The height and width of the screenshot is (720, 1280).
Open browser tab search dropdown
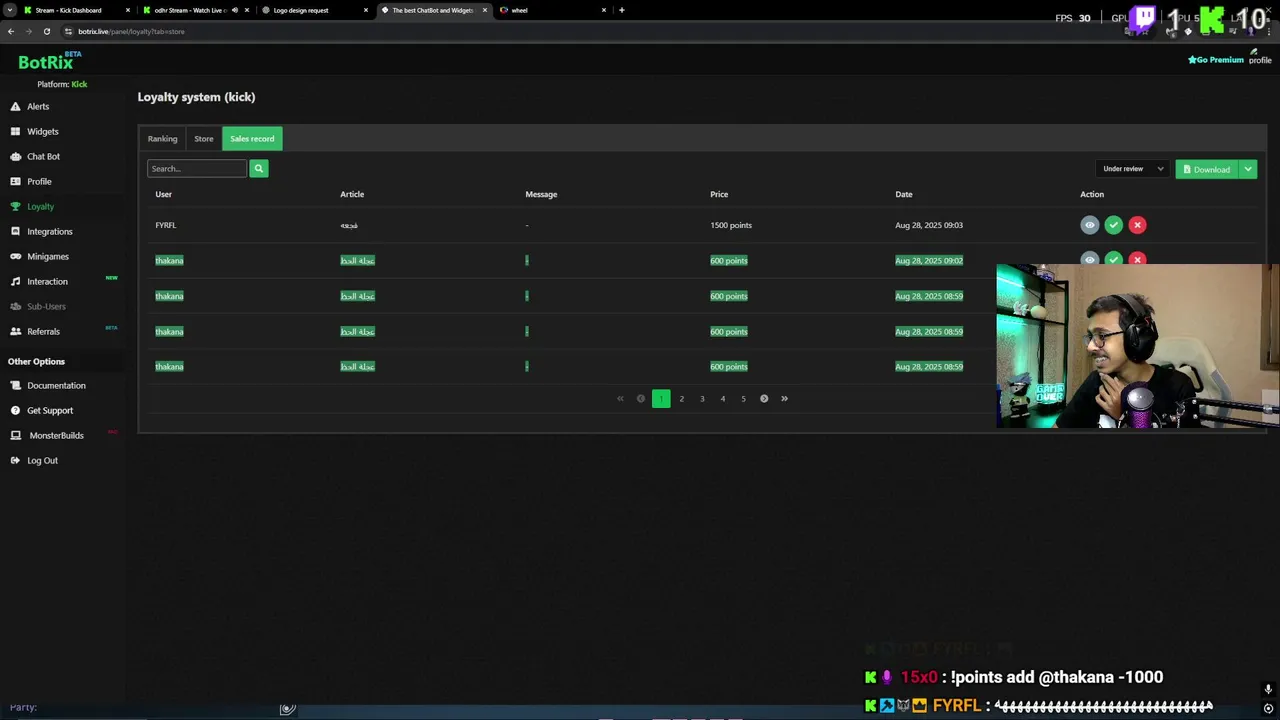[8, 10]
